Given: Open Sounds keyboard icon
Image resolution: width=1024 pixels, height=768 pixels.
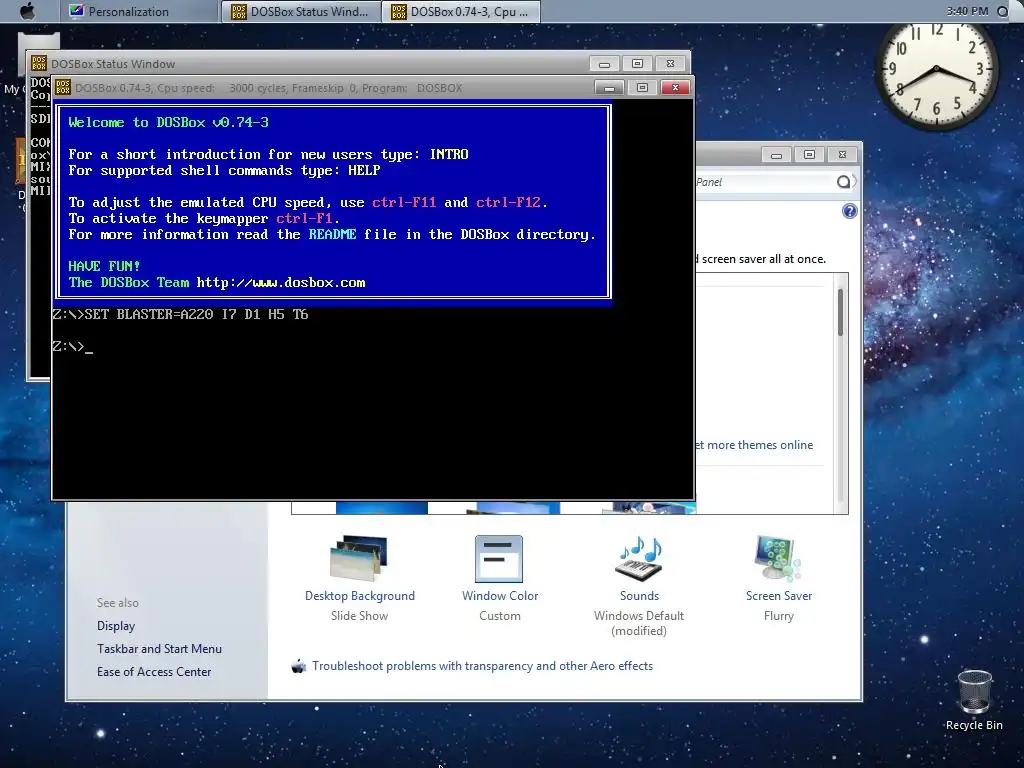Looking at the screenshot, I should pos(639,559).
